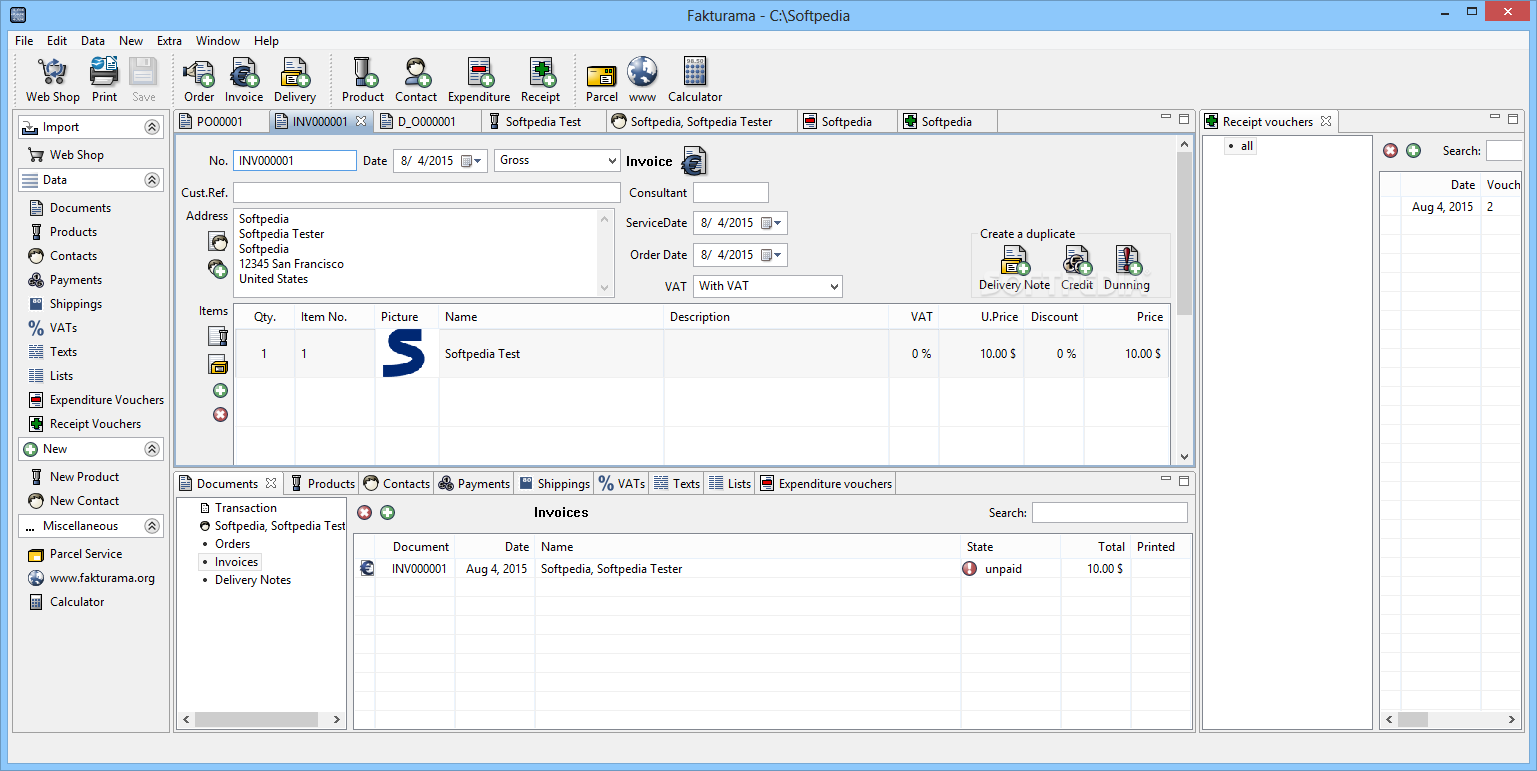
Task: Click the Cust.Ref. input field
Action: [427, 192]
